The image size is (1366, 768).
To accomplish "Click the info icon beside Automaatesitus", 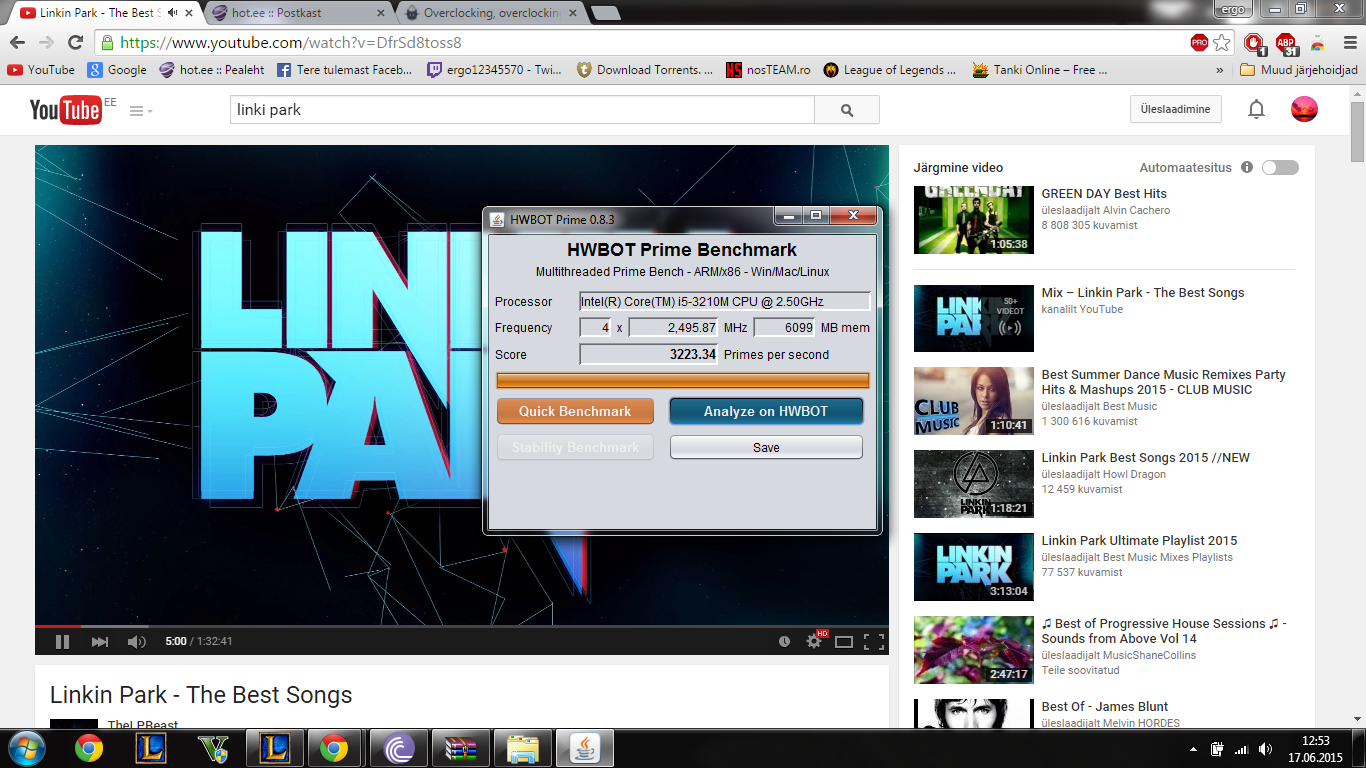I will click(x=1247, y=168).
